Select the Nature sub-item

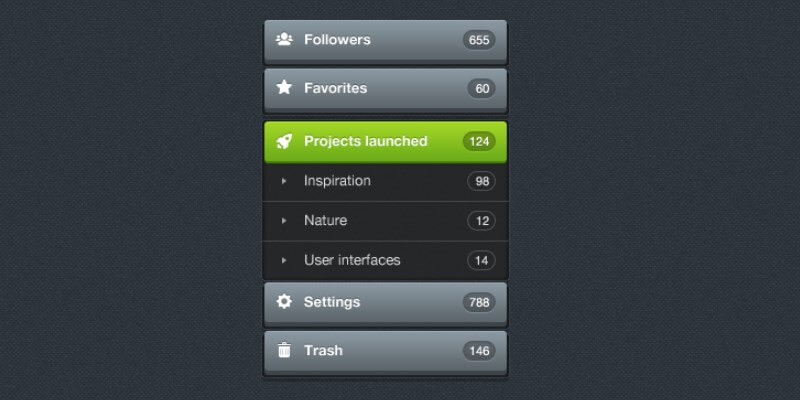[x=326, y=220]
